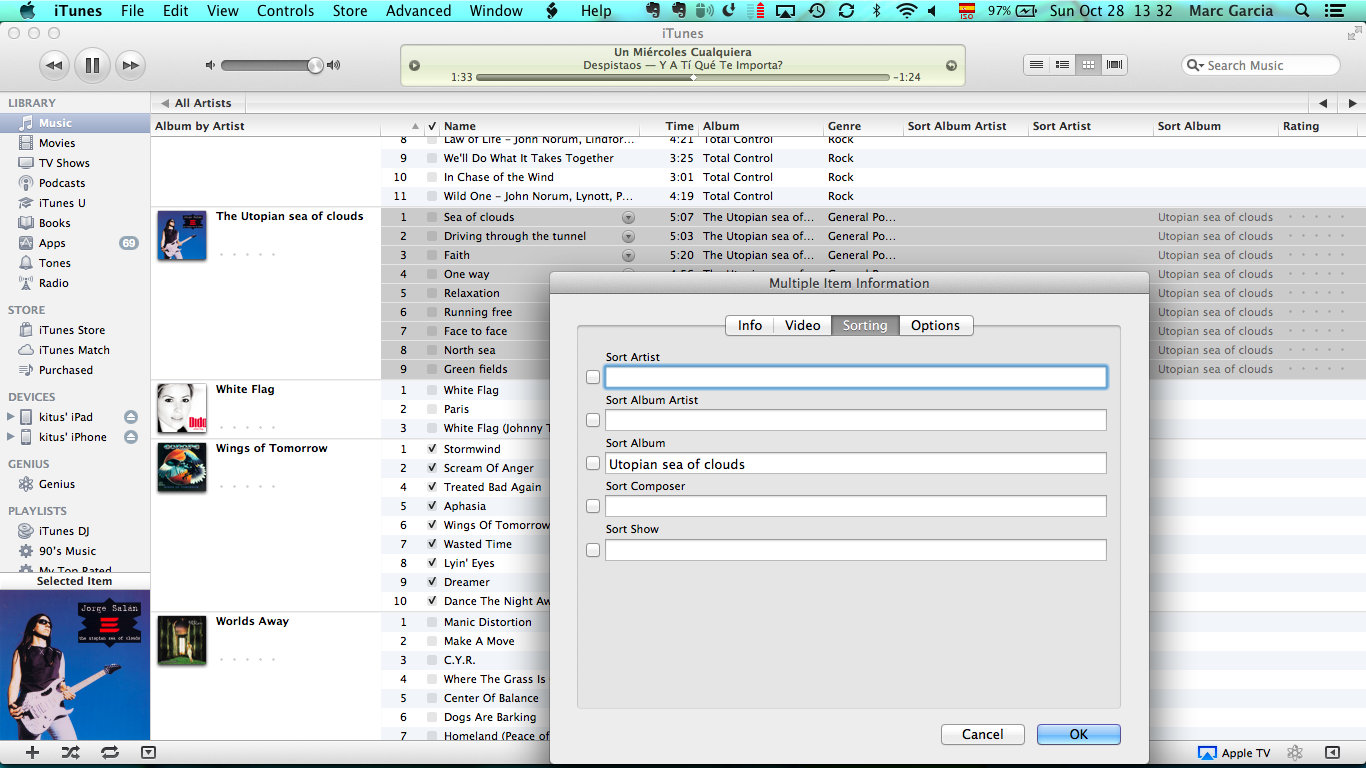The width and height of the screenshot is (1366, 768).
Task: Toggle repeat mode
Action: point(110,753)
